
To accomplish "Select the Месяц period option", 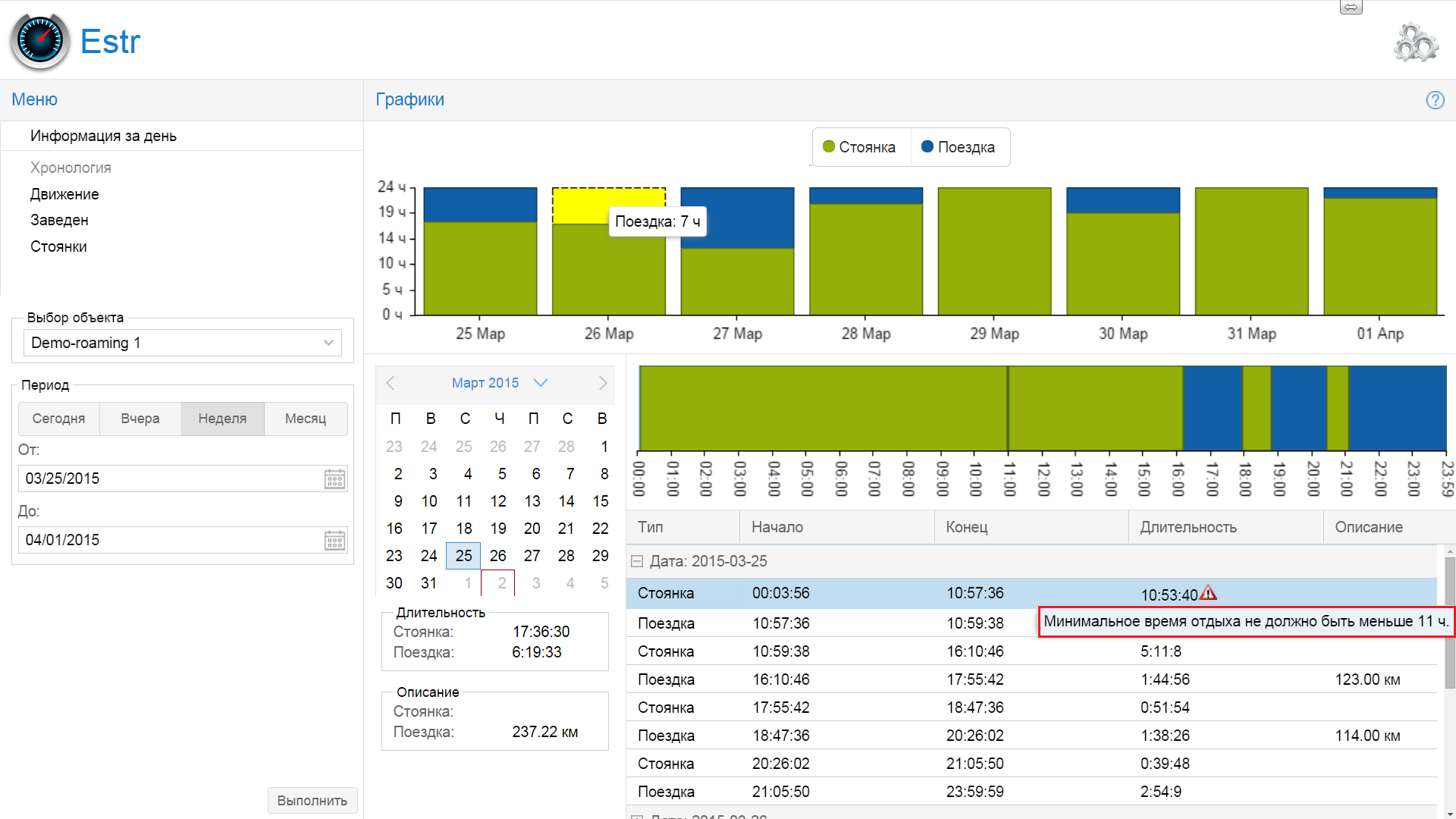I will 306,419.
